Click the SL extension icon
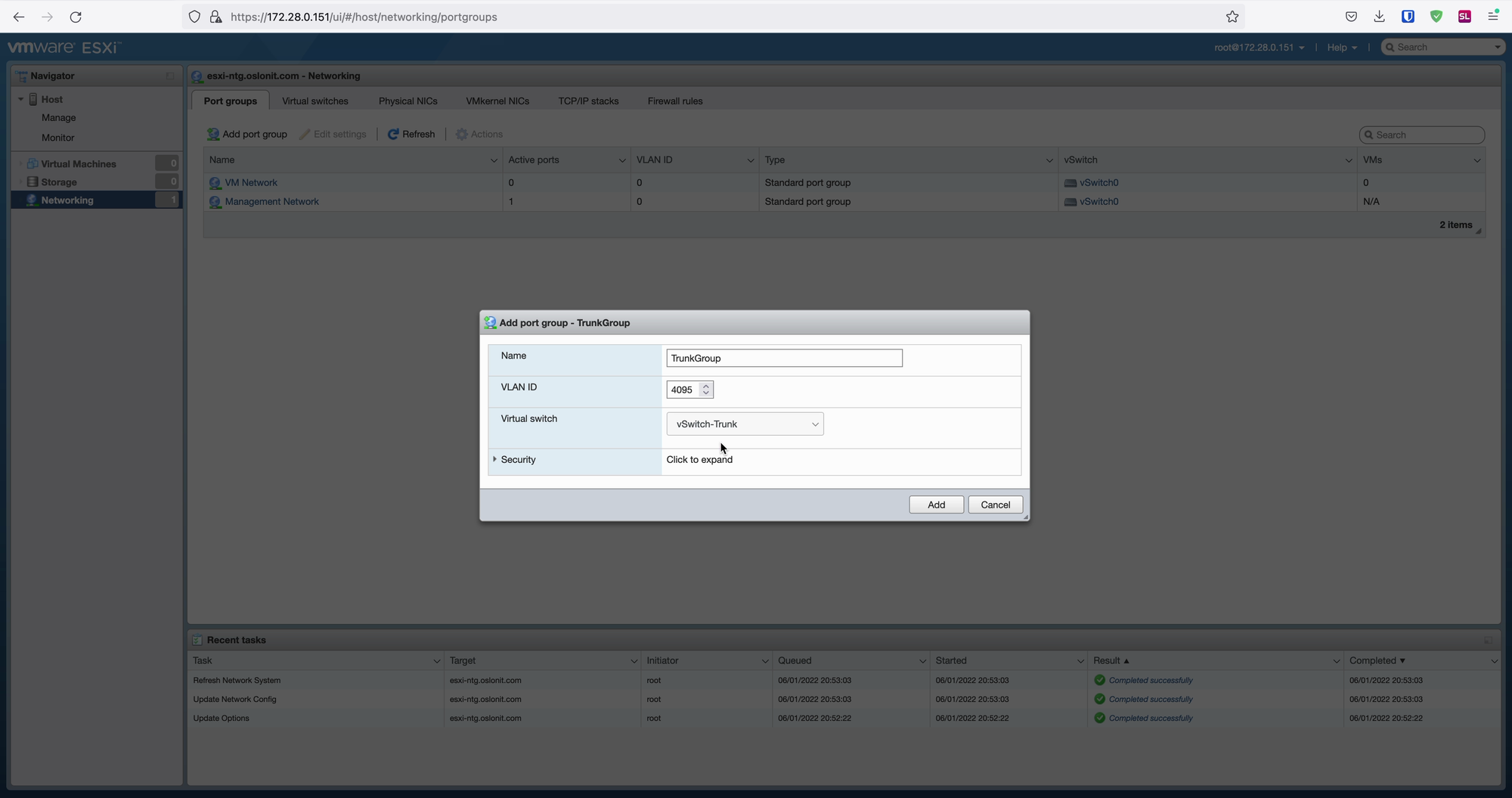Image resolution: width=1512 pixels, height=798 pixels. click(1464, 17)
